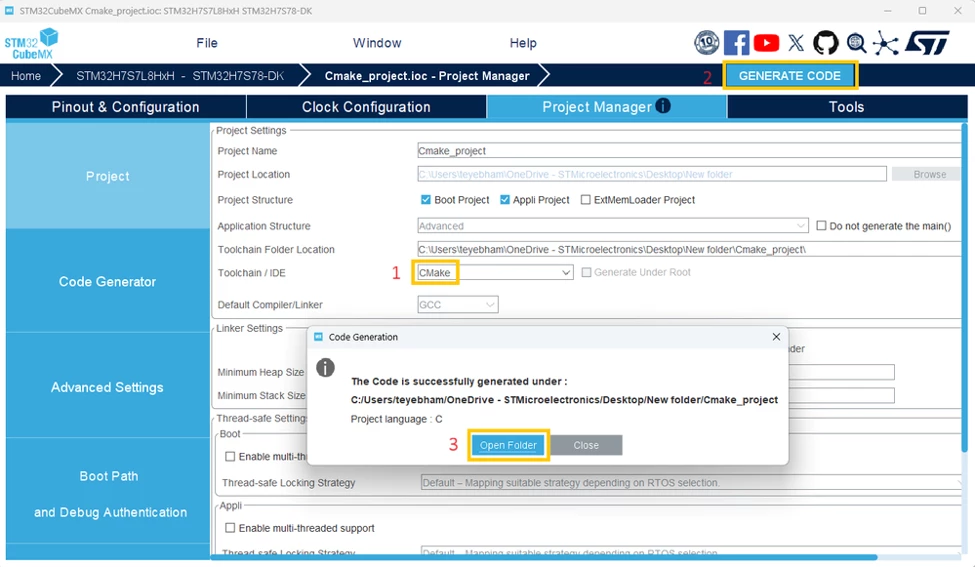Enable Boot multi-threaded support checkbox

point(230,456)
